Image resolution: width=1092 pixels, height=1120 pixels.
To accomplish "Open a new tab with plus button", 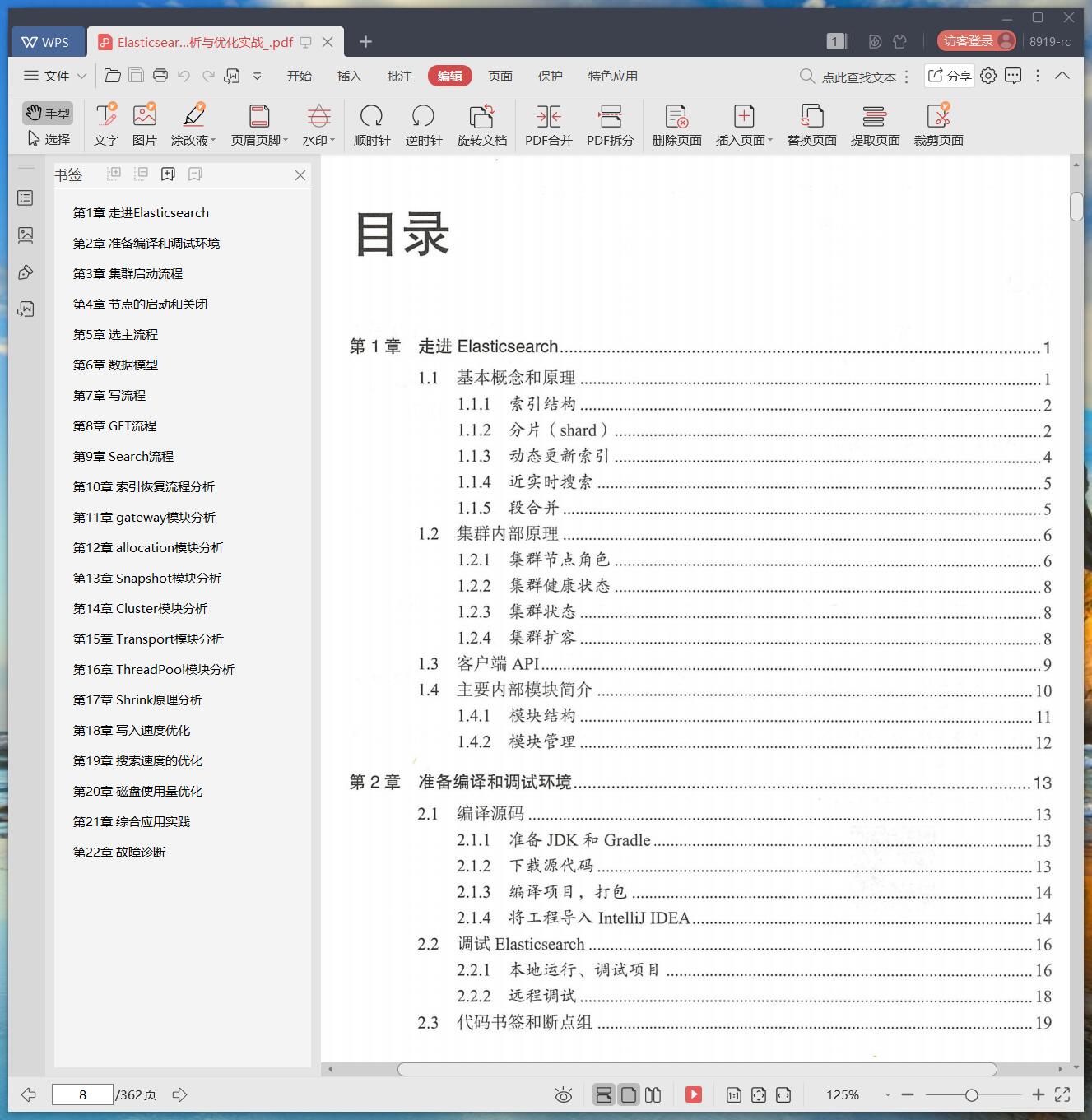I will click(x=366, y=41).
